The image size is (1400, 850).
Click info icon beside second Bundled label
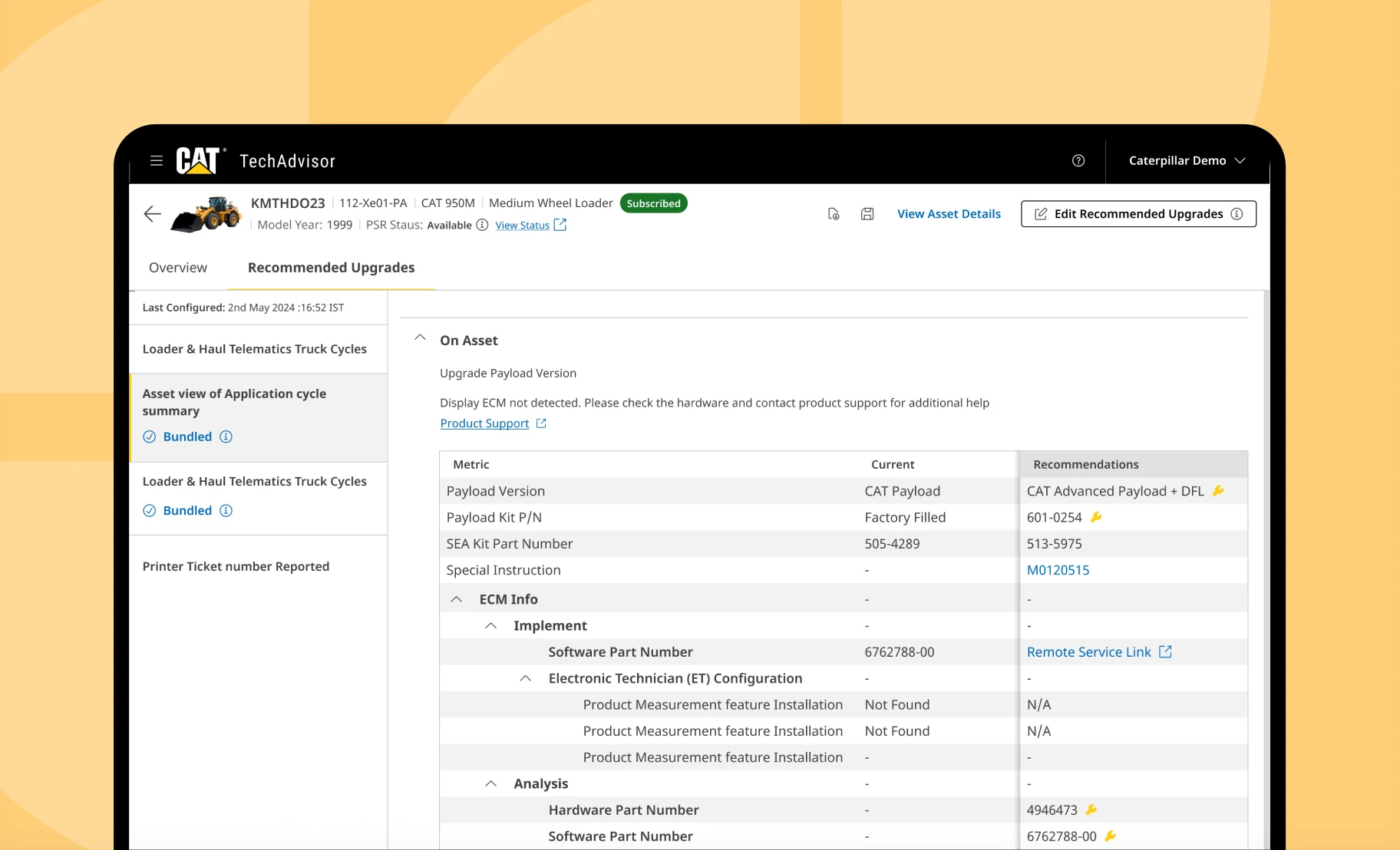[226, 510]
